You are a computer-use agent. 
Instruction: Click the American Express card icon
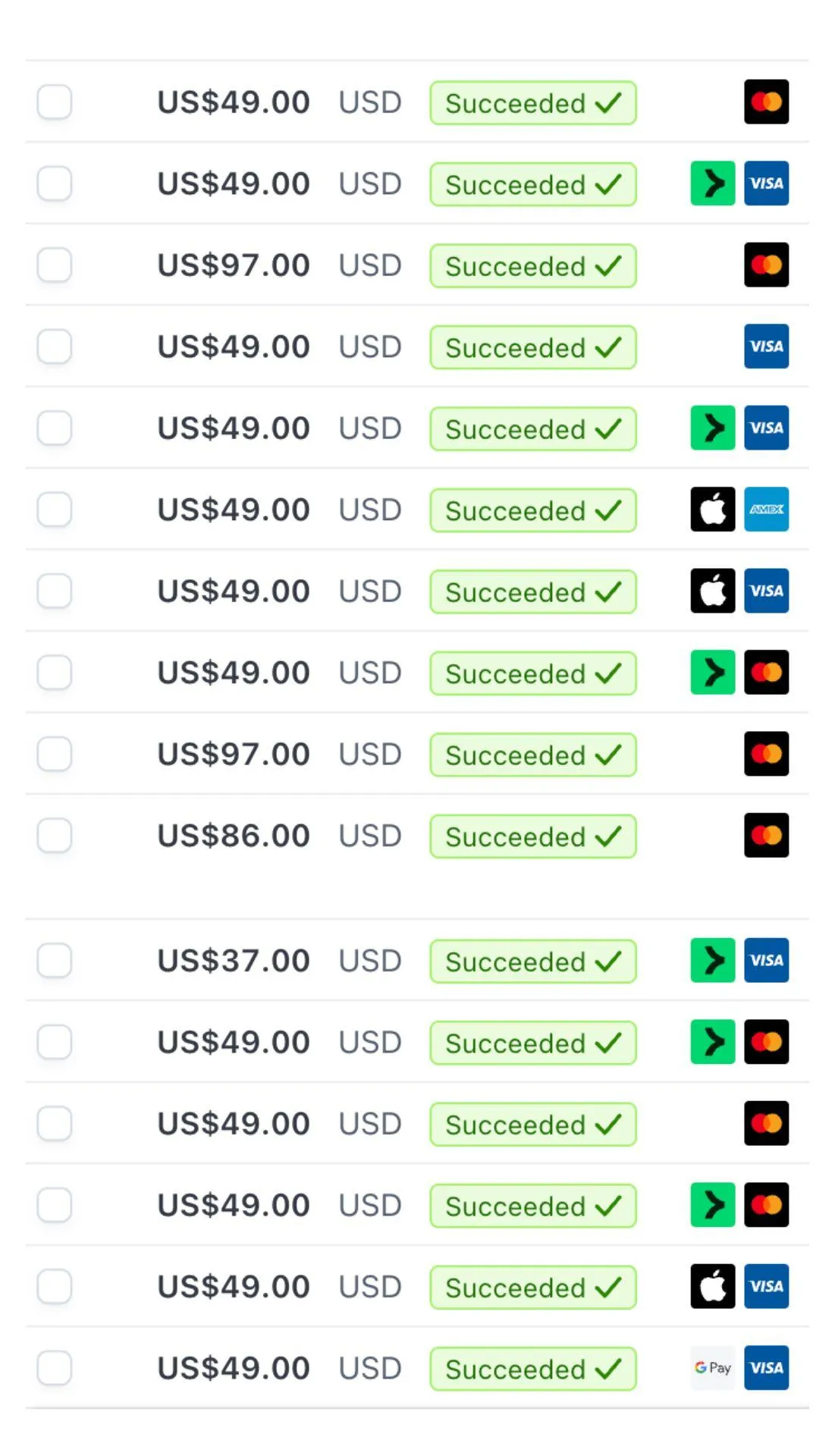766,510
